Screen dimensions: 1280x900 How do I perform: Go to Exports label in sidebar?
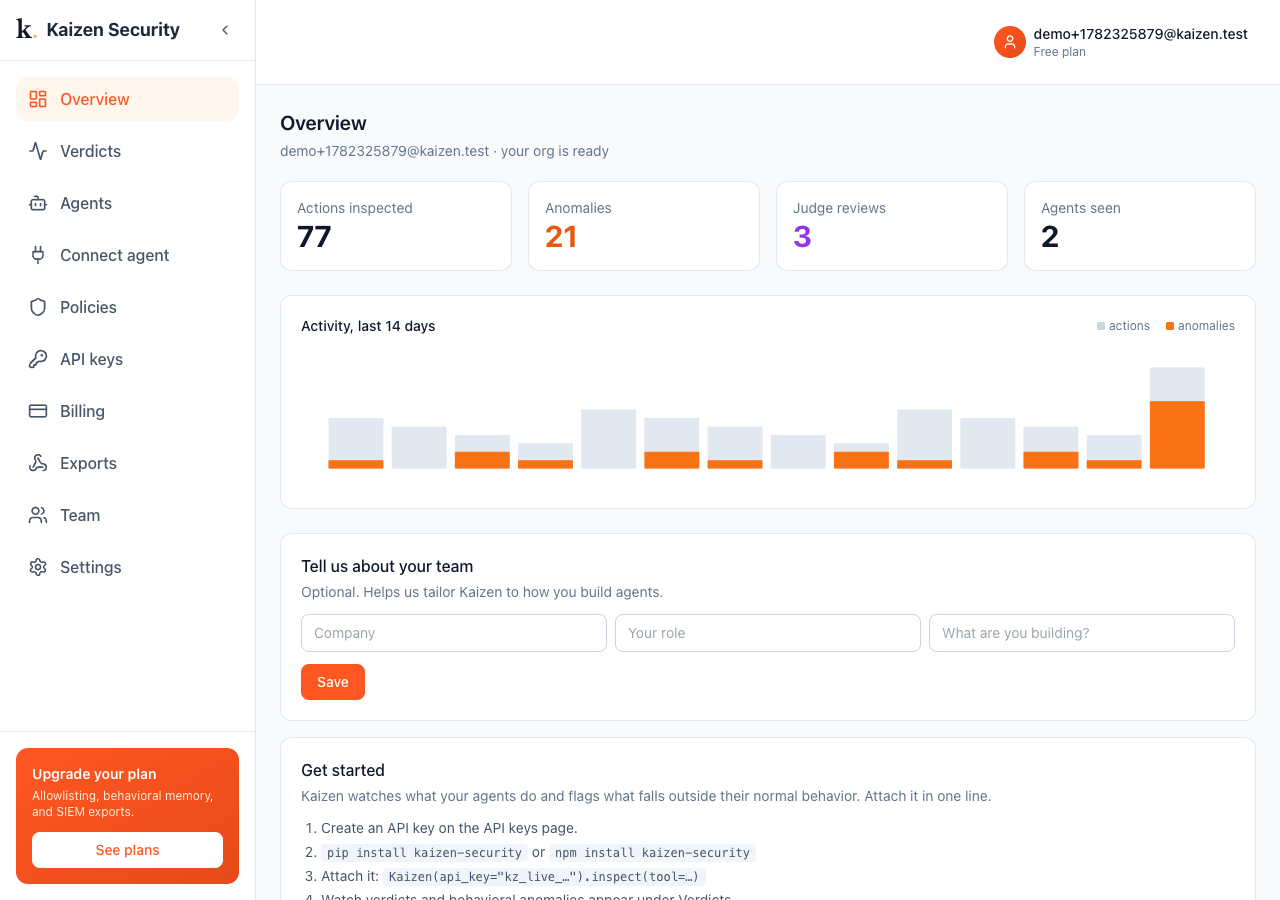click(x=88, y=463)
